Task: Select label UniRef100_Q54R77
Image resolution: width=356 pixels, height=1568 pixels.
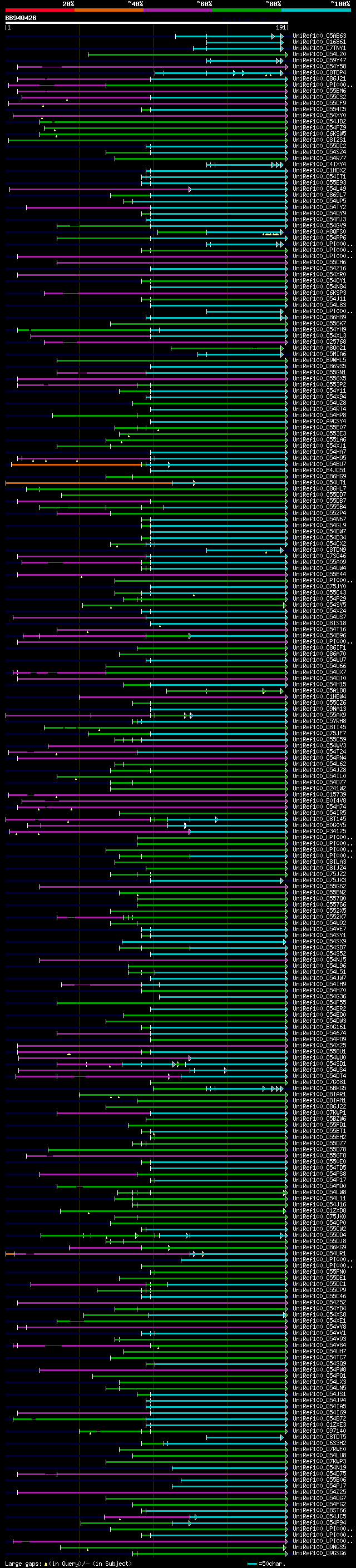Action: pyautogui.click(x=319, y=159)
